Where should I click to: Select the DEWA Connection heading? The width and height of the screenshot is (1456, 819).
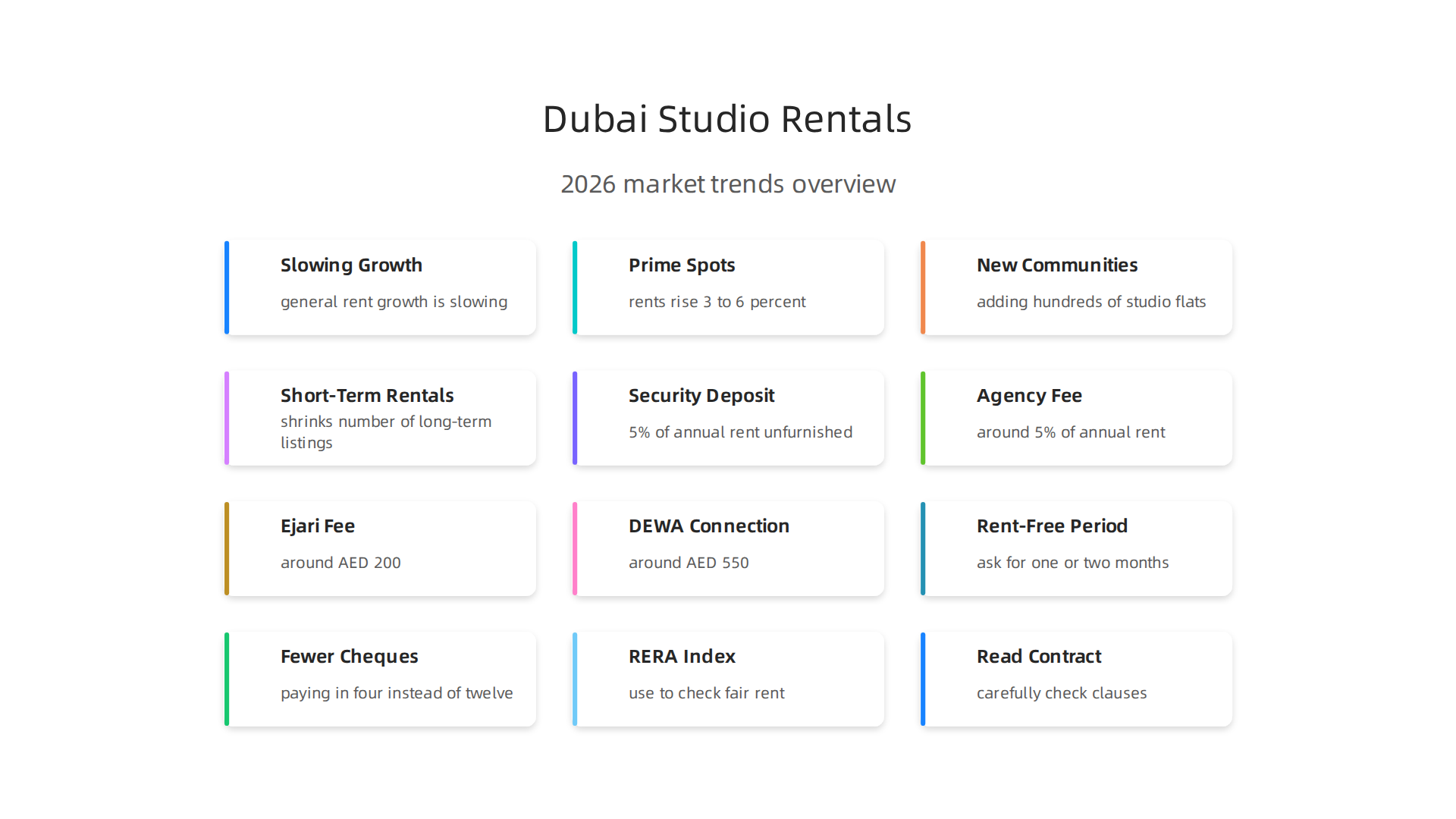pyautogui.click(x=709, y=526)
